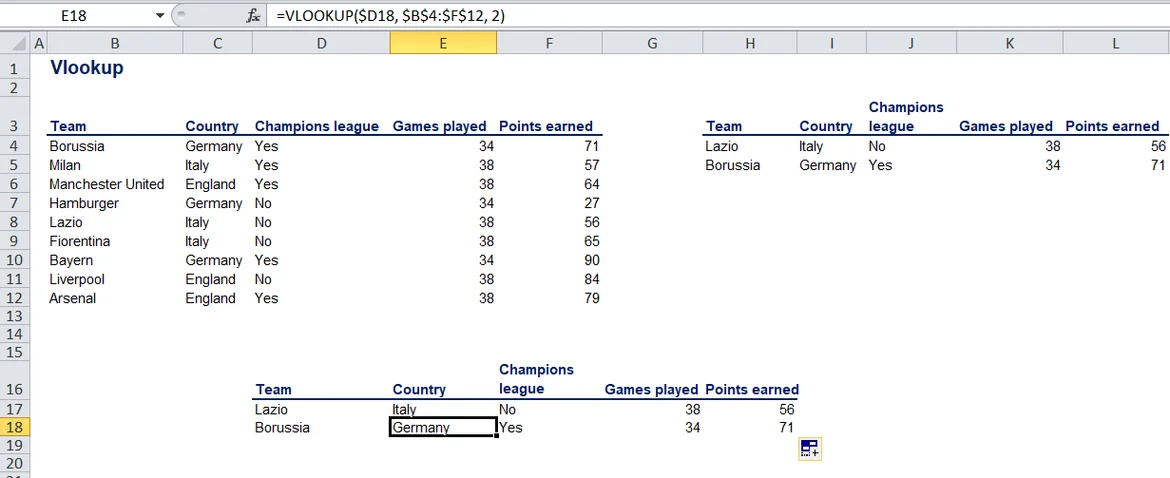Select column L header
This screenshot has width=1170, height=478.
(x=1115, y=43)
